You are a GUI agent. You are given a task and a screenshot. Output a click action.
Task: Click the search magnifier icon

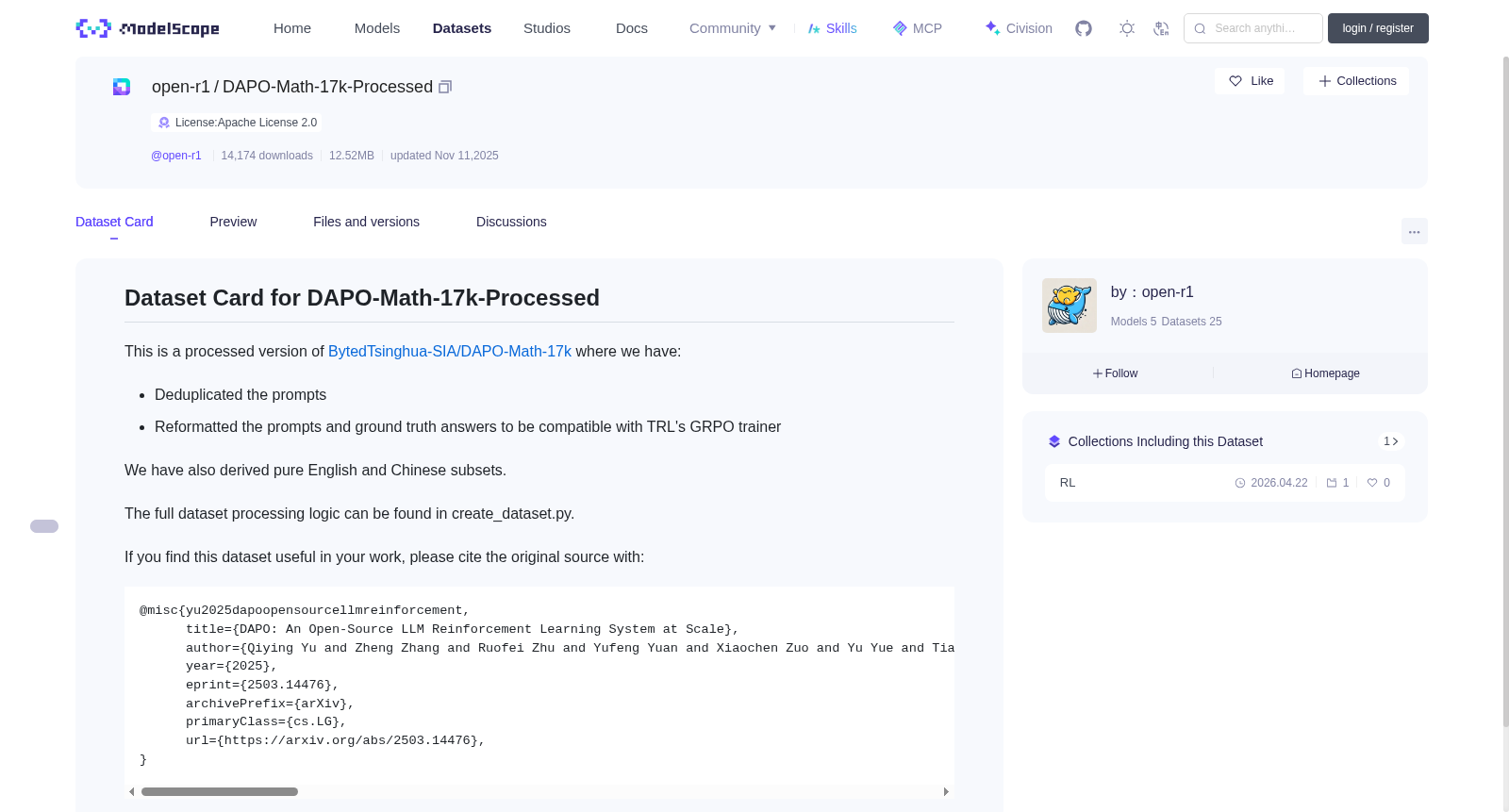(1201, 28)
